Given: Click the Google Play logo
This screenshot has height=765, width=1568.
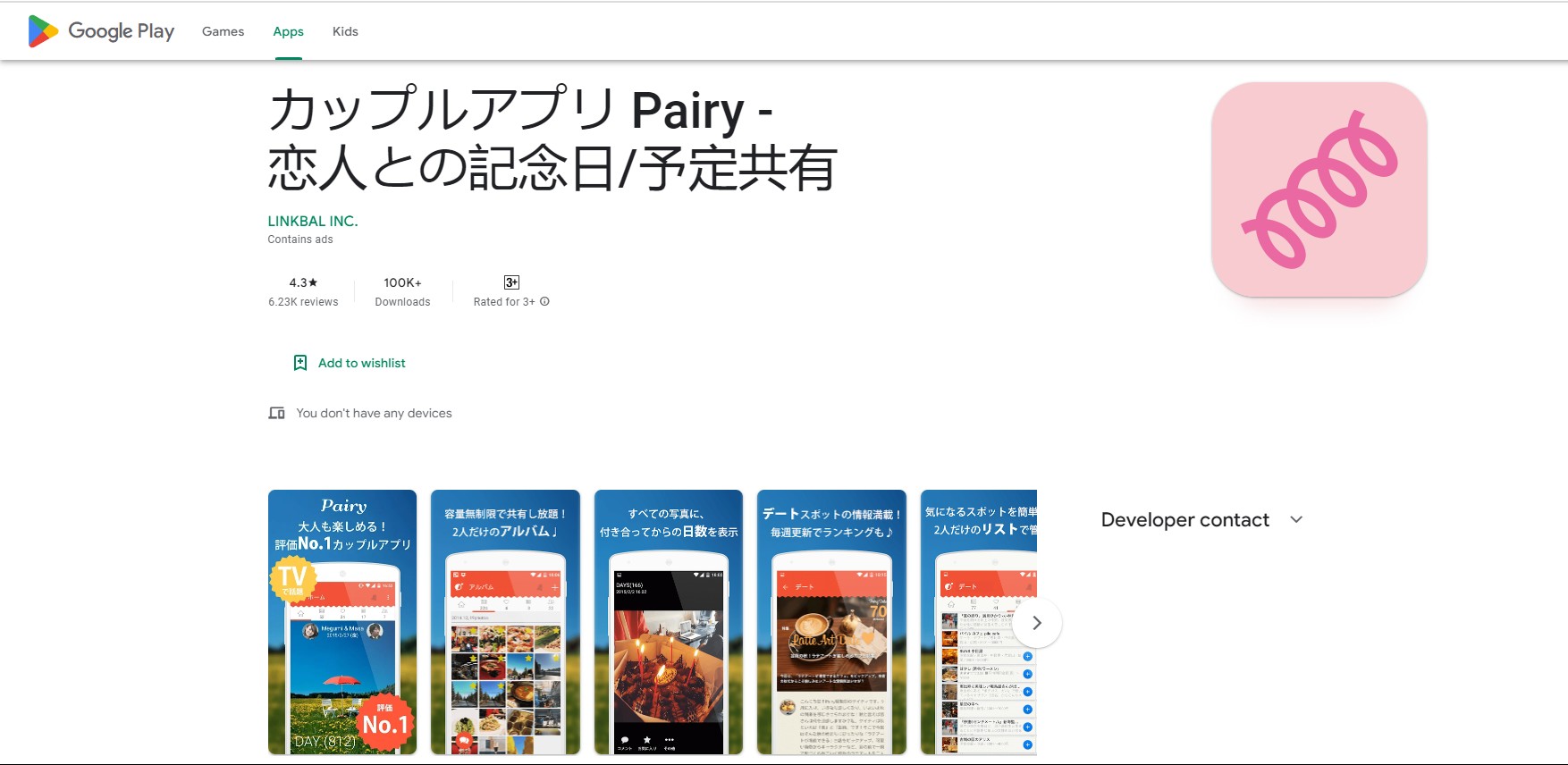Looking at the screenshot, I should pyautogui.click(x=101, y=31).
